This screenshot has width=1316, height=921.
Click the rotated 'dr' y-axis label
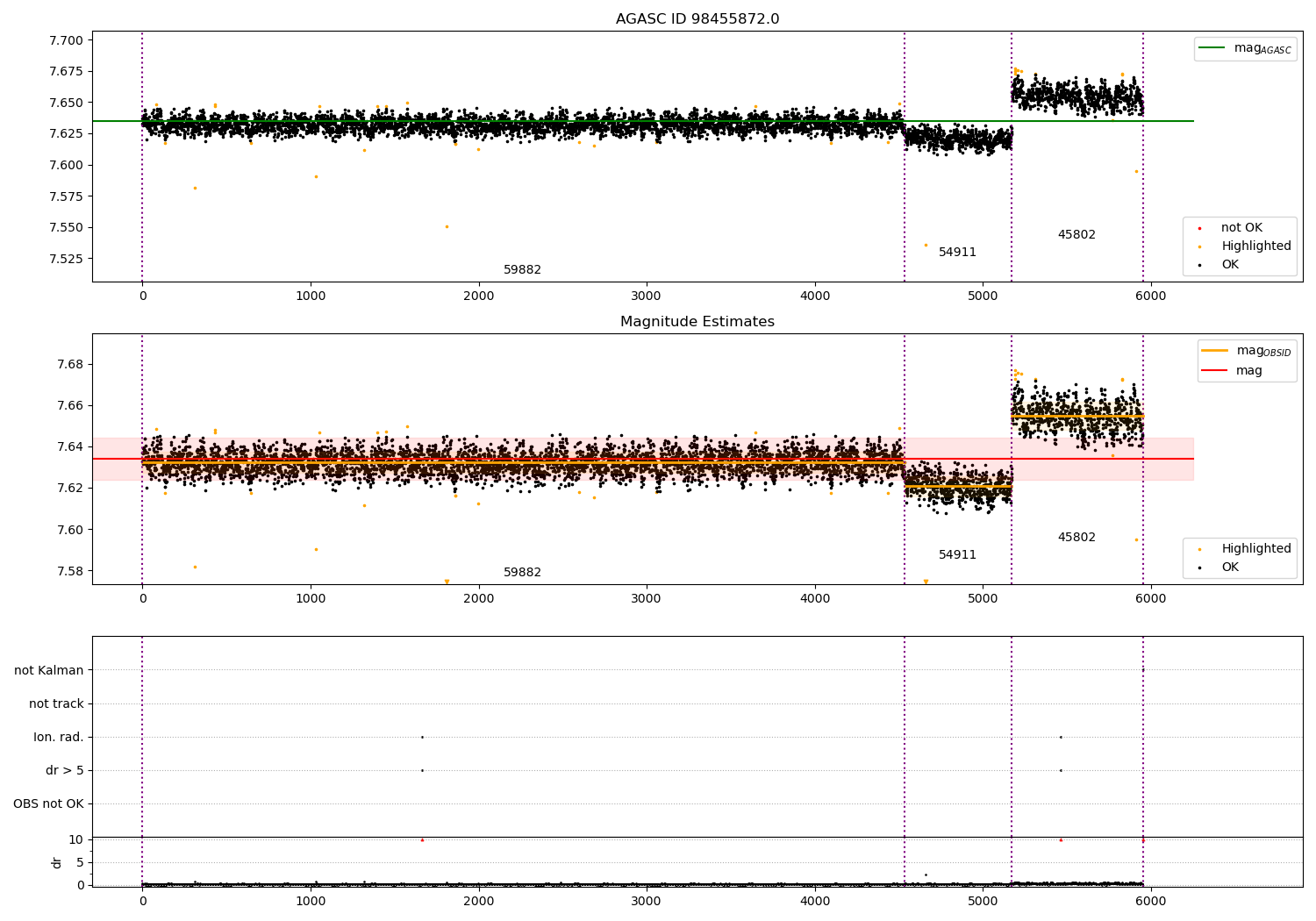click(x=57, y=863)
